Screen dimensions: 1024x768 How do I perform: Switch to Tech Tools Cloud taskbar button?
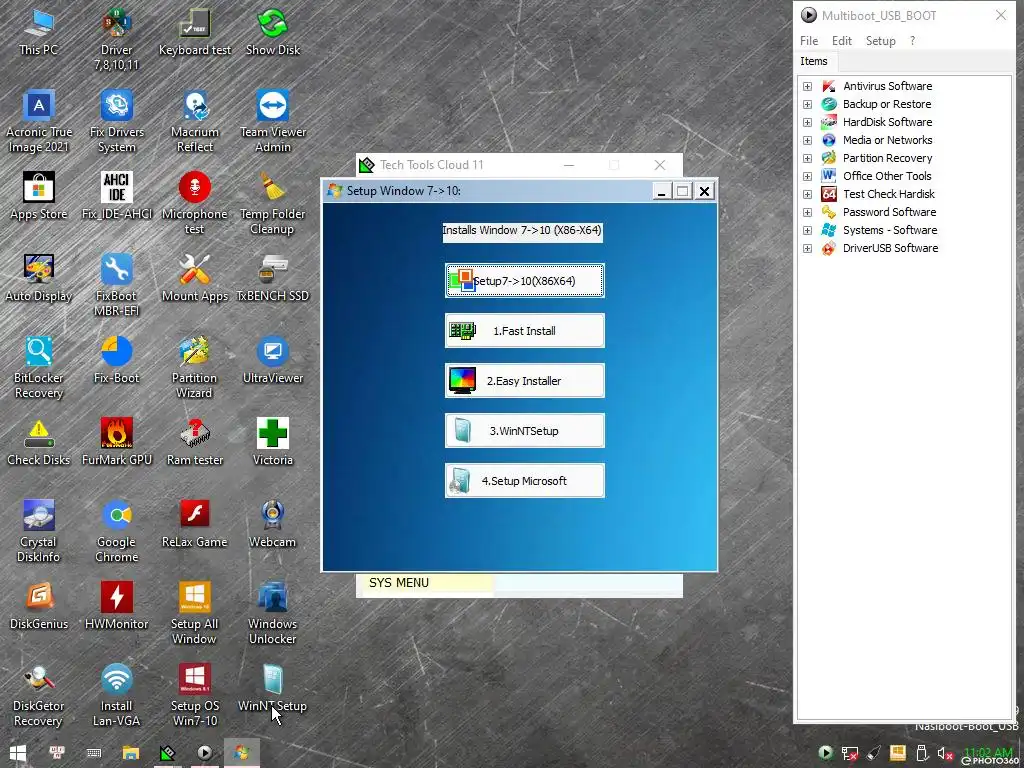coord(168,753)
